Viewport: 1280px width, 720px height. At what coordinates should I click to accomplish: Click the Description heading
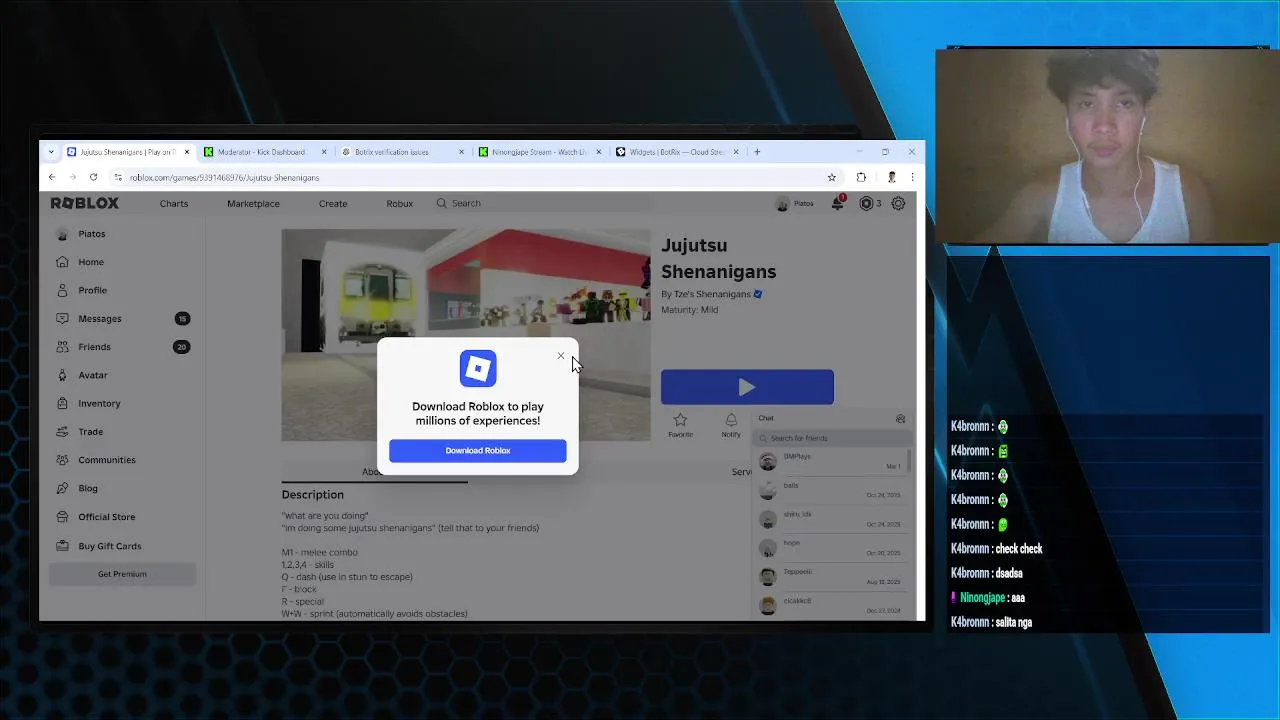point(312,494)
